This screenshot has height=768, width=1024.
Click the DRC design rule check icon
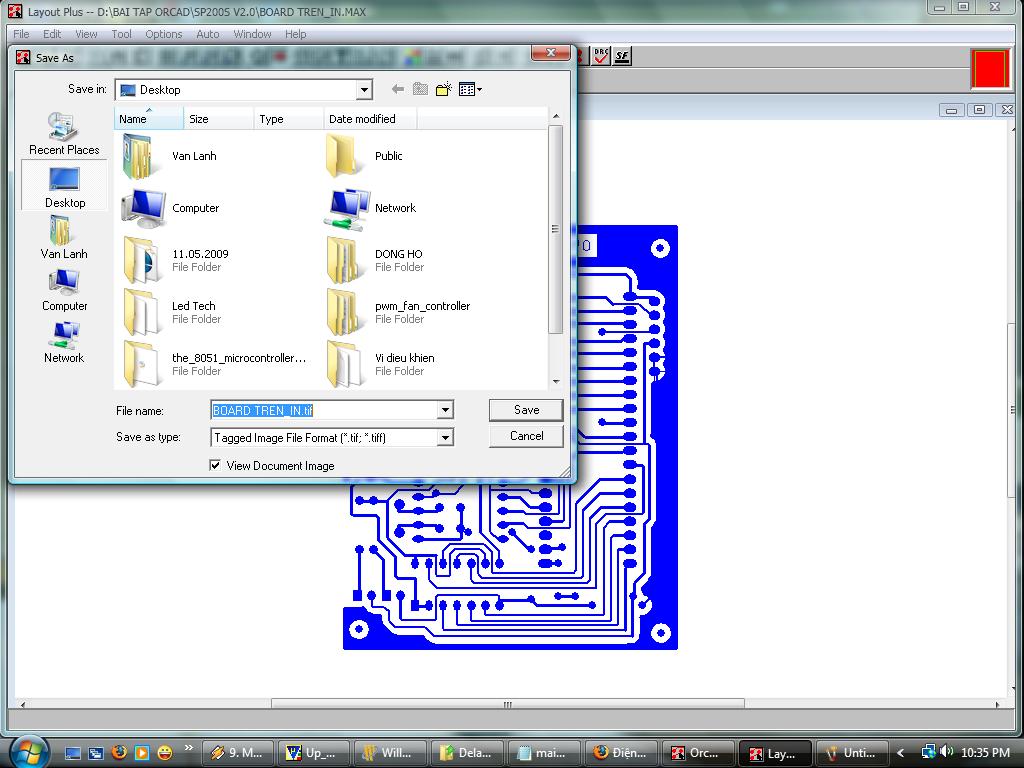point(601,56)
